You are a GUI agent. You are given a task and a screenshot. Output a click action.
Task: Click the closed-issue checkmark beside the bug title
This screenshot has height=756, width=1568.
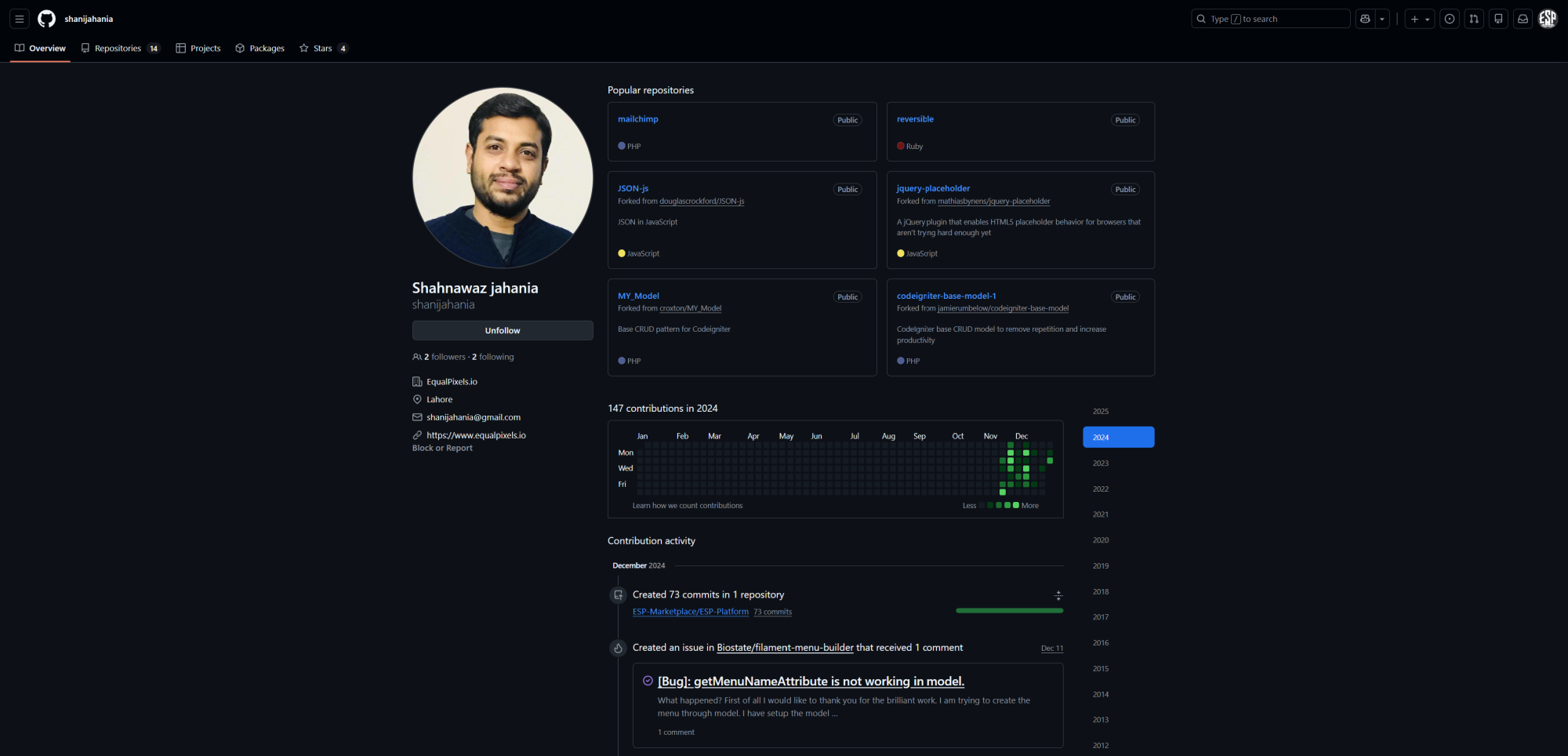point(647,681)
